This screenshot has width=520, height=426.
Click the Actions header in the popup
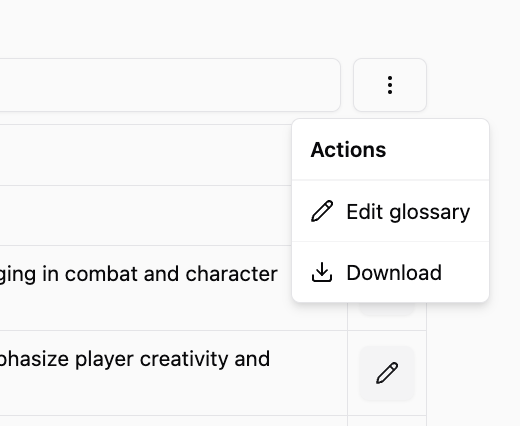point(348,150)
